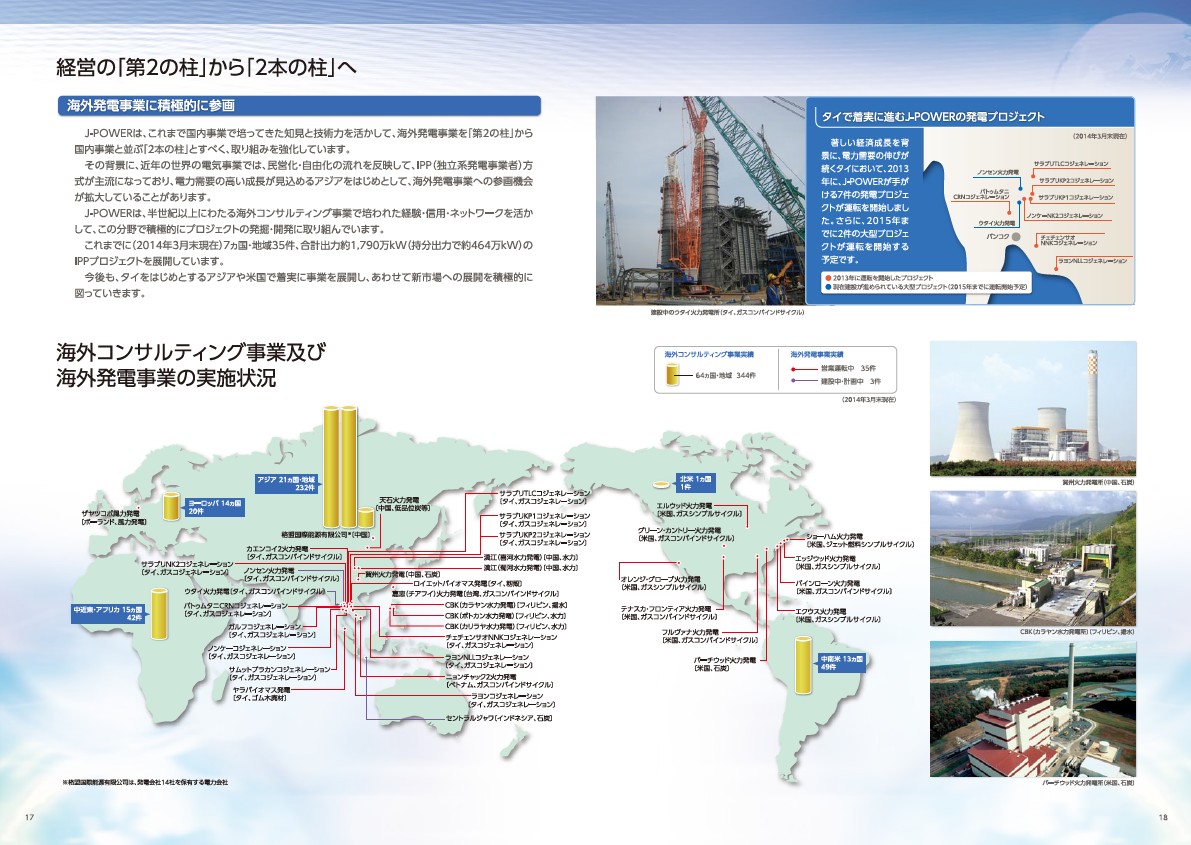Click サラブリNK2コジェネレーション label on the world map
The width and height of the screenshot is (1191, 845).
coord(187,568)
